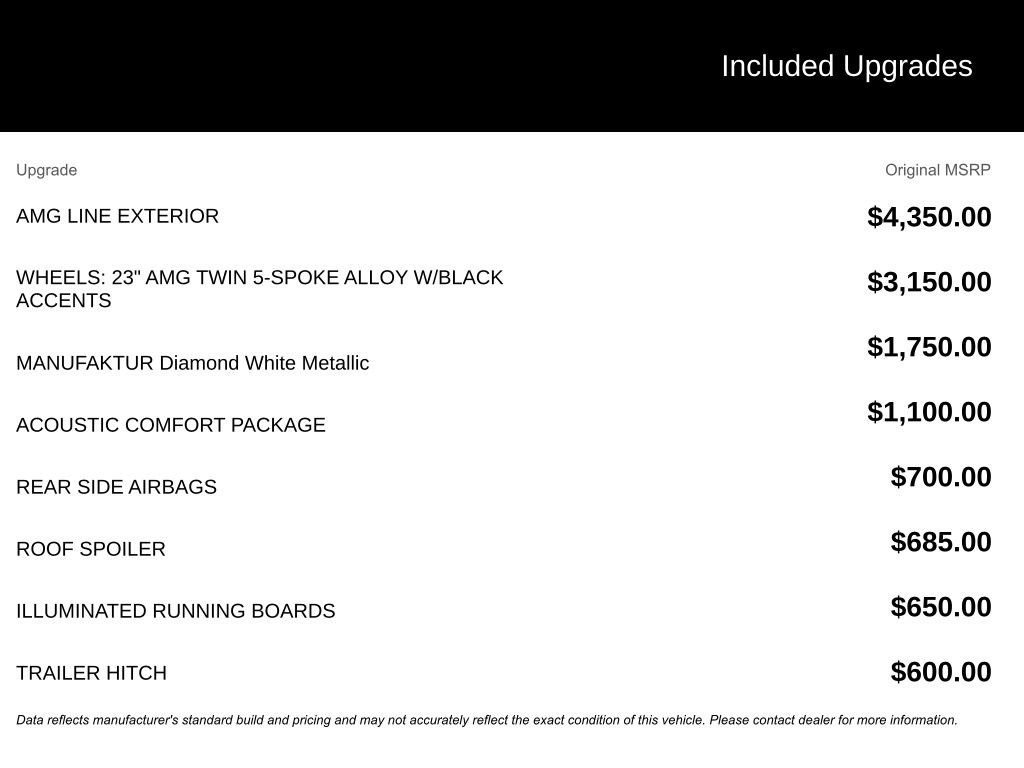Viewport: 1024px width, 768px height.
Task: Select the AMG LINE EXTERIOR upgrade
Action: (117, 216)
